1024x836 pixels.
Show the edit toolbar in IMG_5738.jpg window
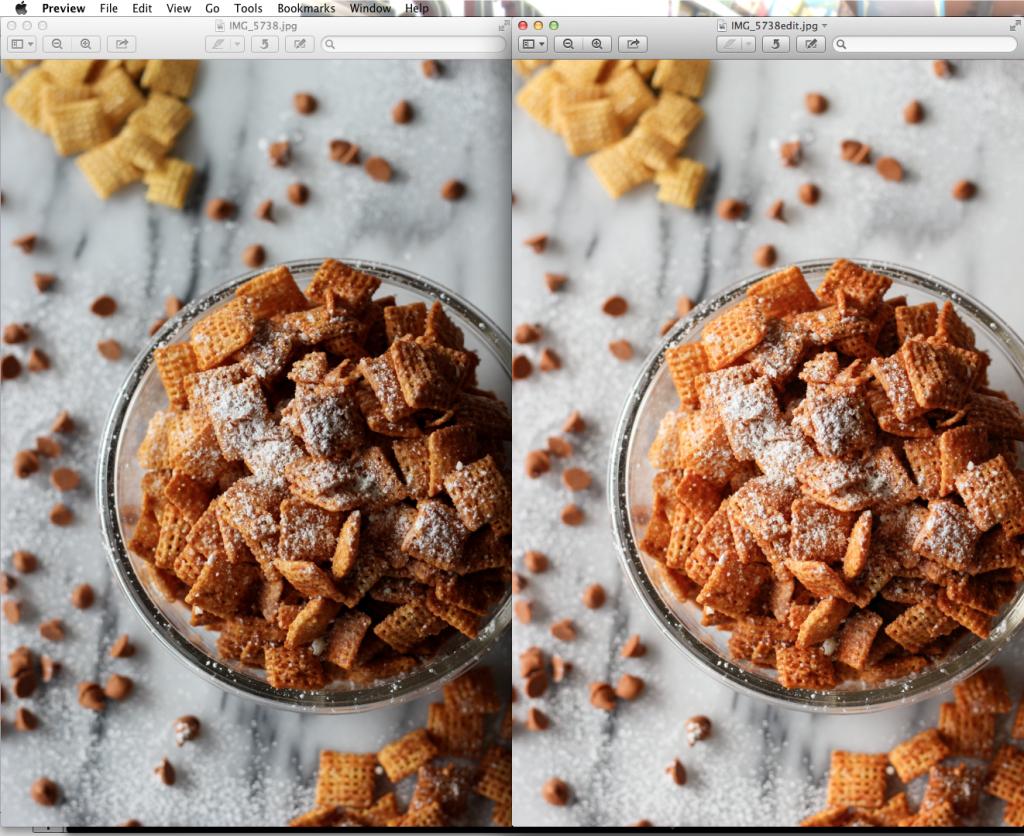pos(300,44)
